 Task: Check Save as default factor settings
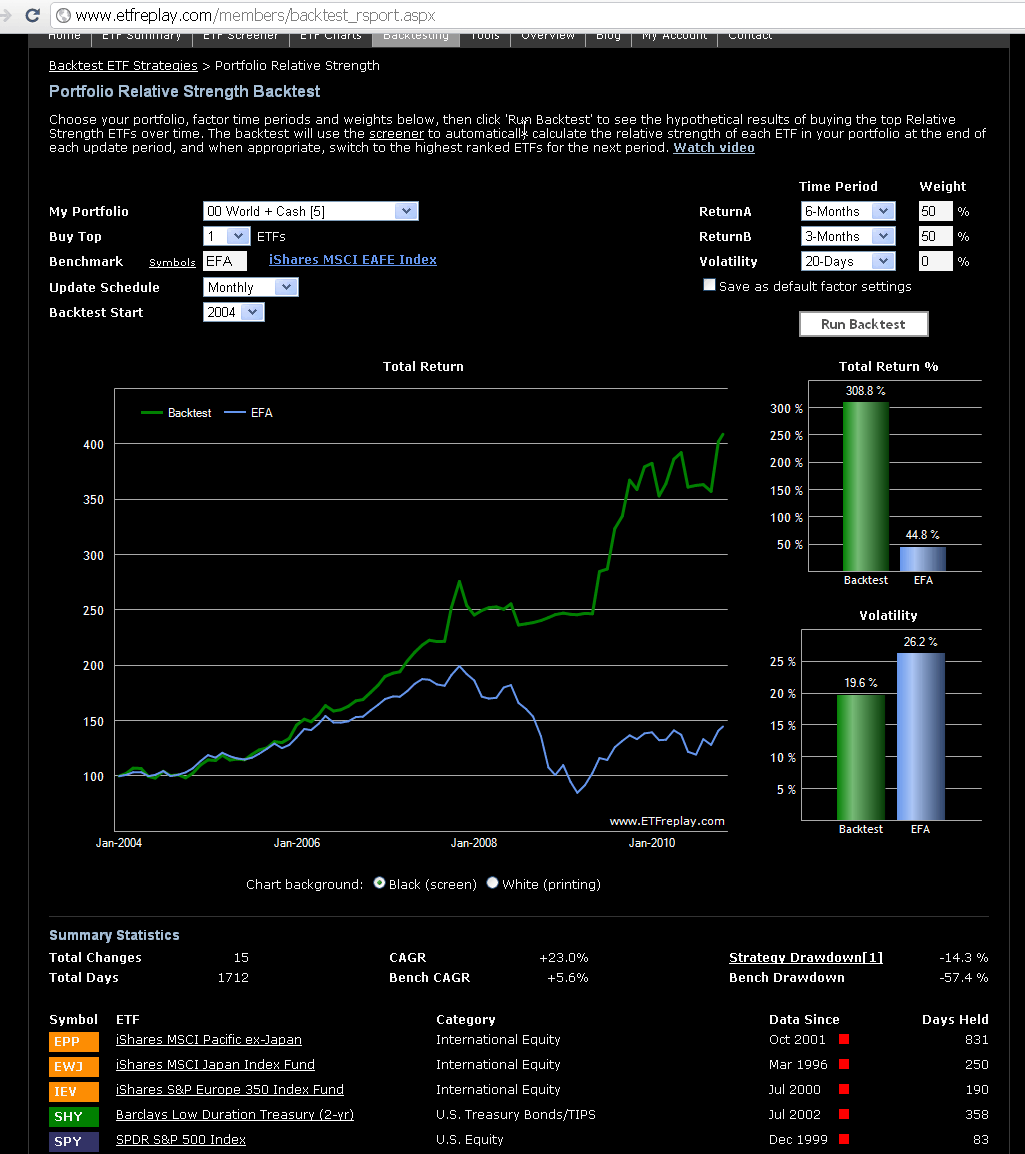(709, 285)
